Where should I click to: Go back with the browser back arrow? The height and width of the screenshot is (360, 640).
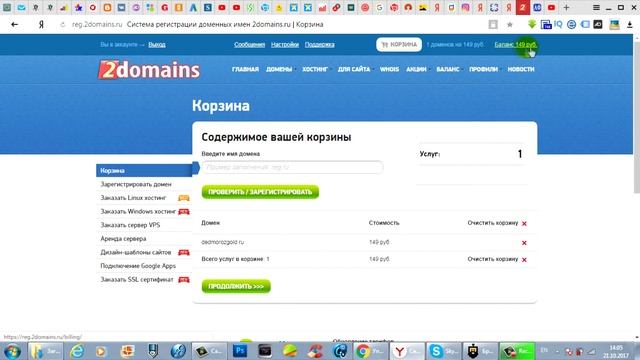coord(15,24)
